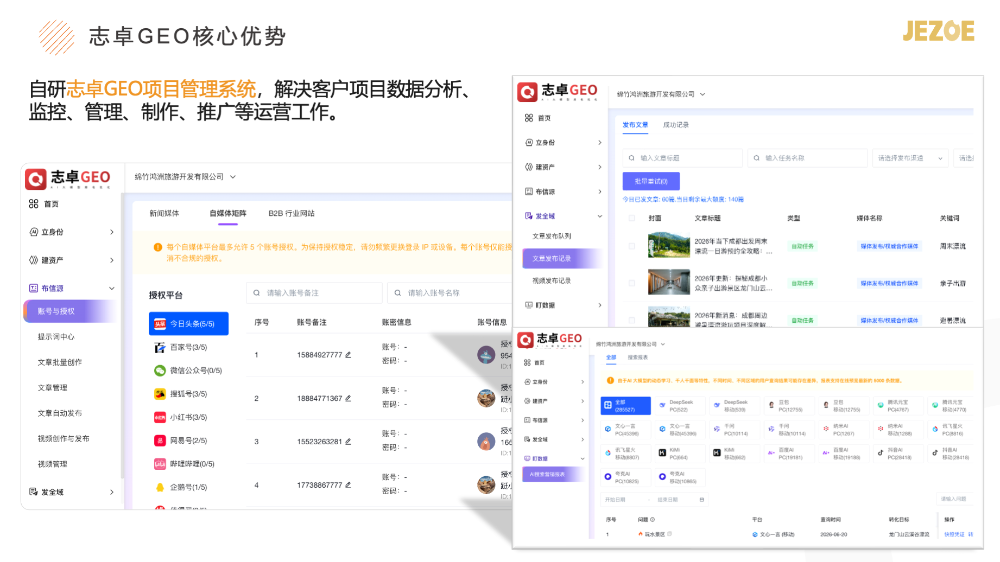The image size is (1000, 562).
Task: Click 搜狐号 yellow platform icon
Action: pyautogui.click(x=159, y=394)
